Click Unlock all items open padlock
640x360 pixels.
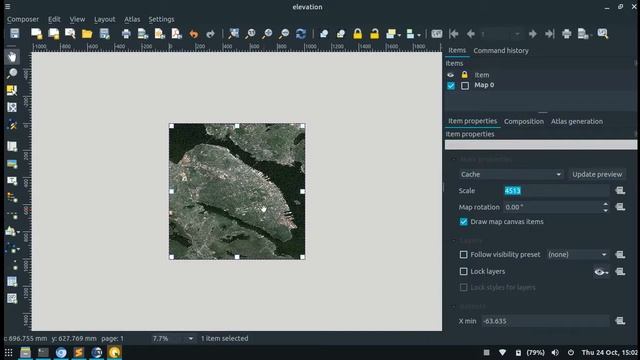[374, 33]
